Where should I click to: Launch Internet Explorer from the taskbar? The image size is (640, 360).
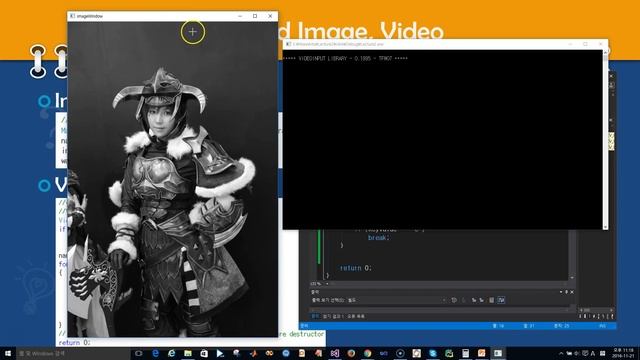(171, 353)
